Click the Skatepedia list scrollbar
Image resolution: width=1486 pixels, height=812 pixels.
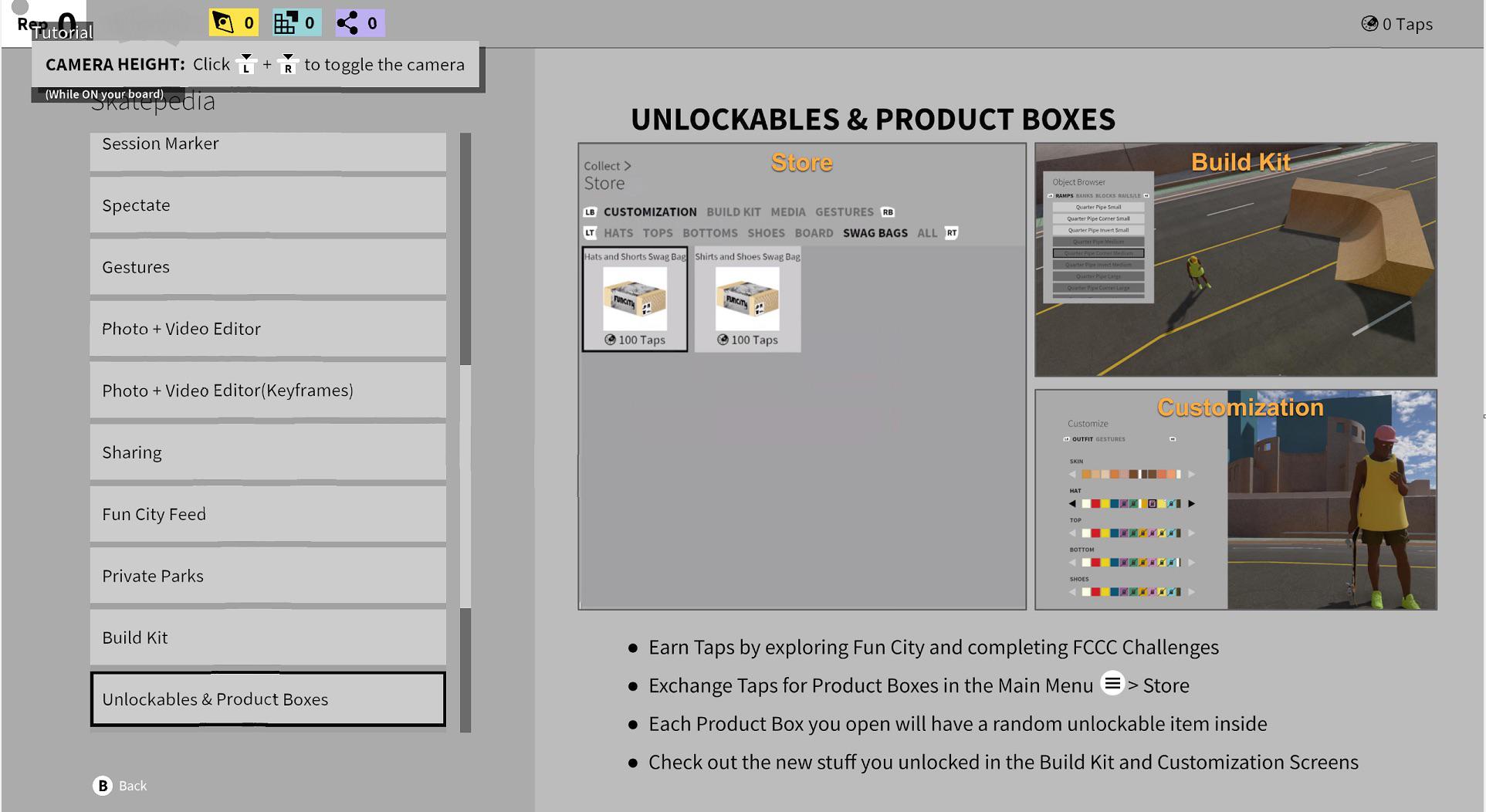[465, 432]
